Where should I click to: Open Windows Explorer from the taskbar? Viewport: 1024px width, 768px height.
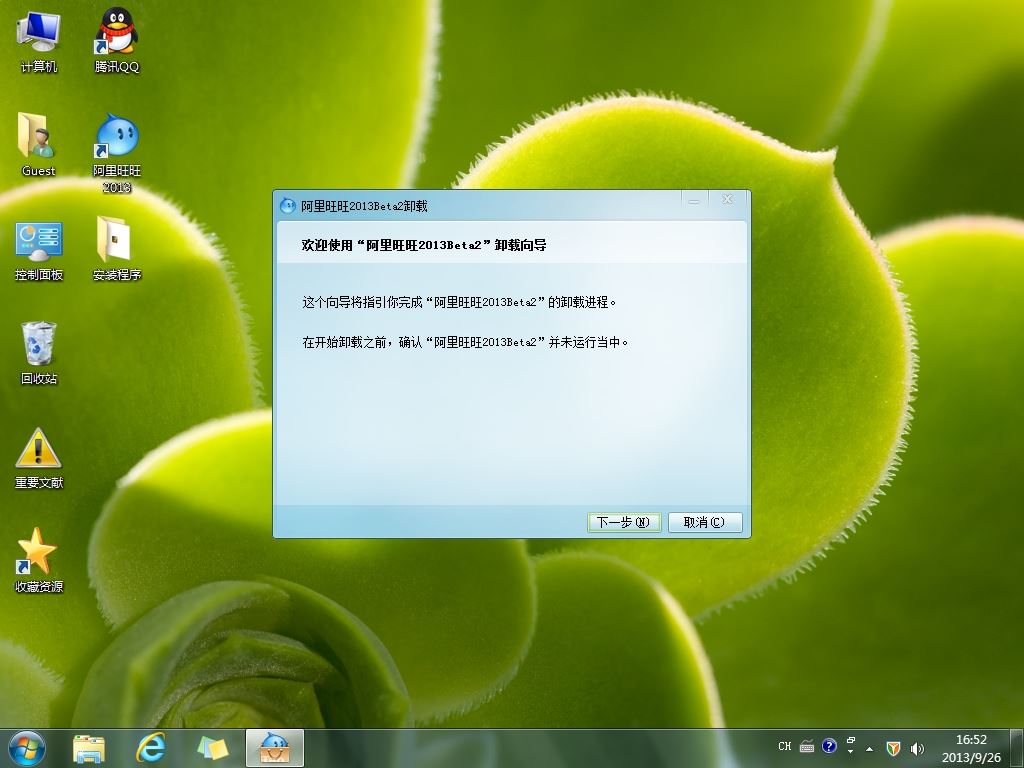pos(89,748)
